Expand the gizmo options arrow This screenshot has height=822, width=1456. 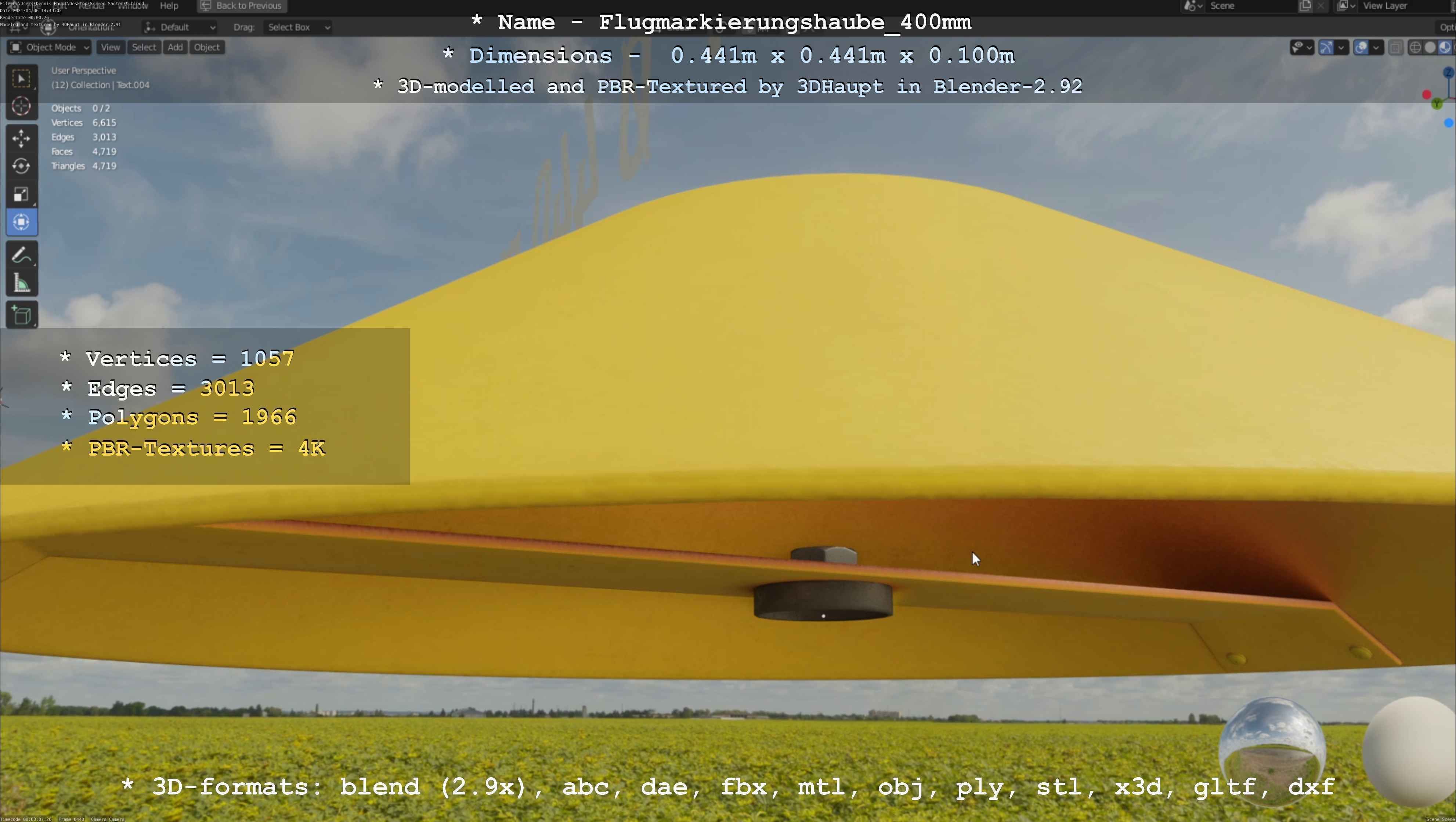pyautogui.click(x=1341, y=47)
